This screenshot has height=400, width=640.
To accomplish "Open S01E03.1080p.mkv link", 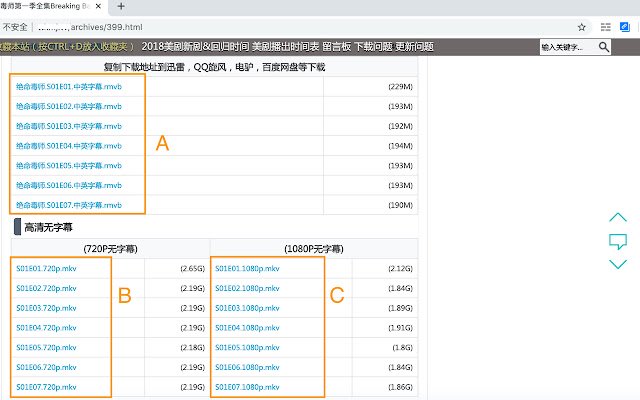I will click(x=247, y=308).
